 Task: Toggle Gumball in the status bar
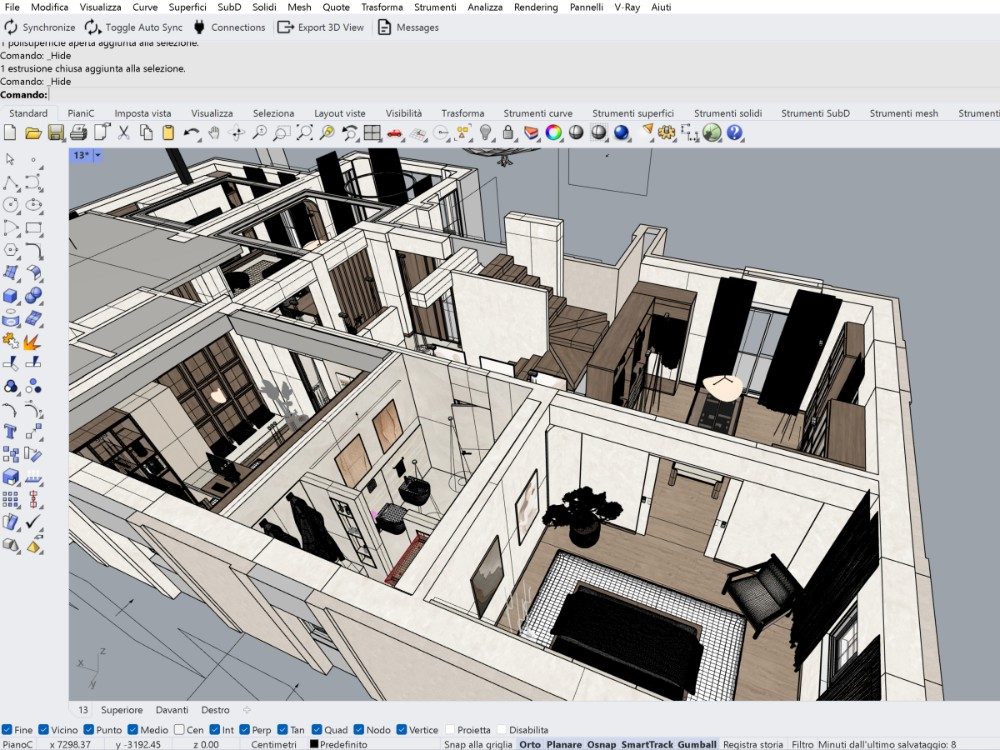pyautogui.click(x=697, y=744)
